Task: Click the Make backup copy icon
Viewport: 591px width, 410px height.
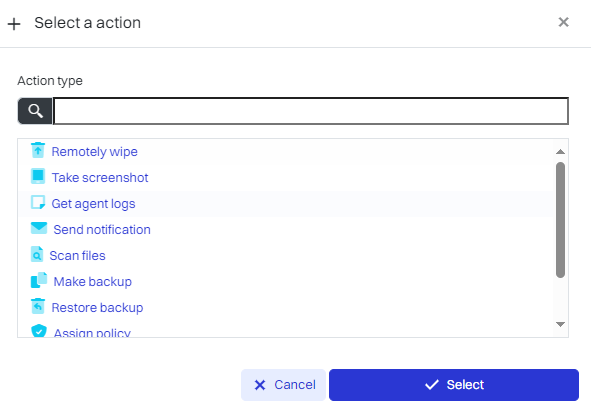Action: click(x=39, y=280)
